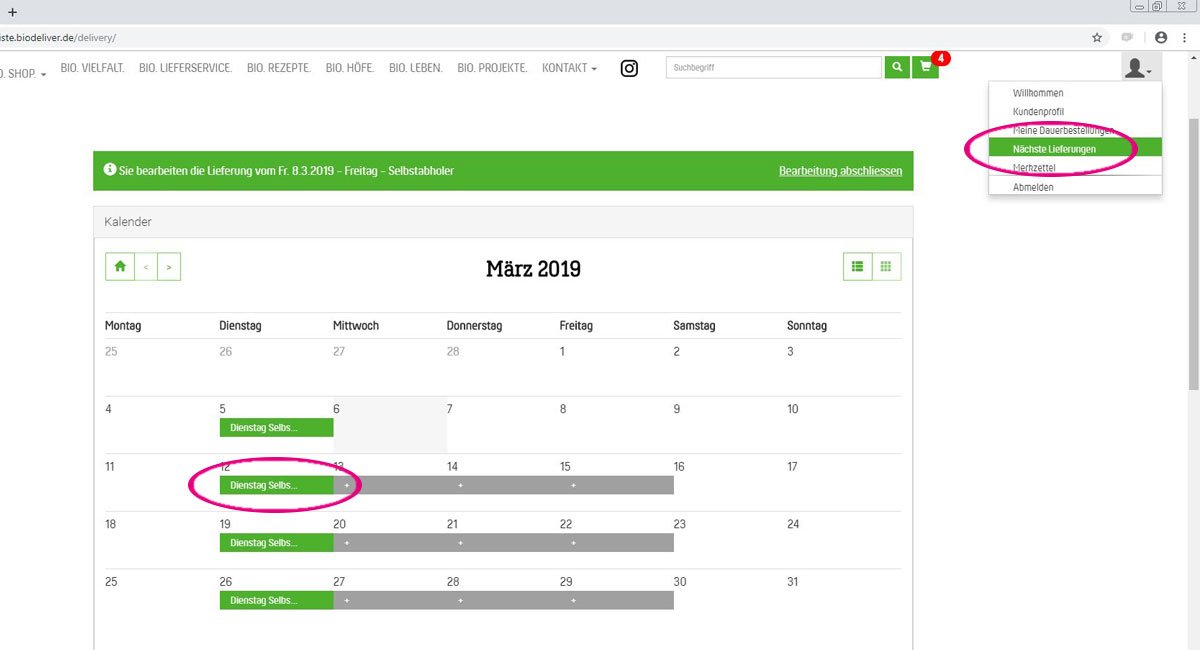Image resolution: width=1200 pixels, height=650 pixels.
Task: Expand the KONTAKT dropdown menu
Action: click(x=569, y=68)
